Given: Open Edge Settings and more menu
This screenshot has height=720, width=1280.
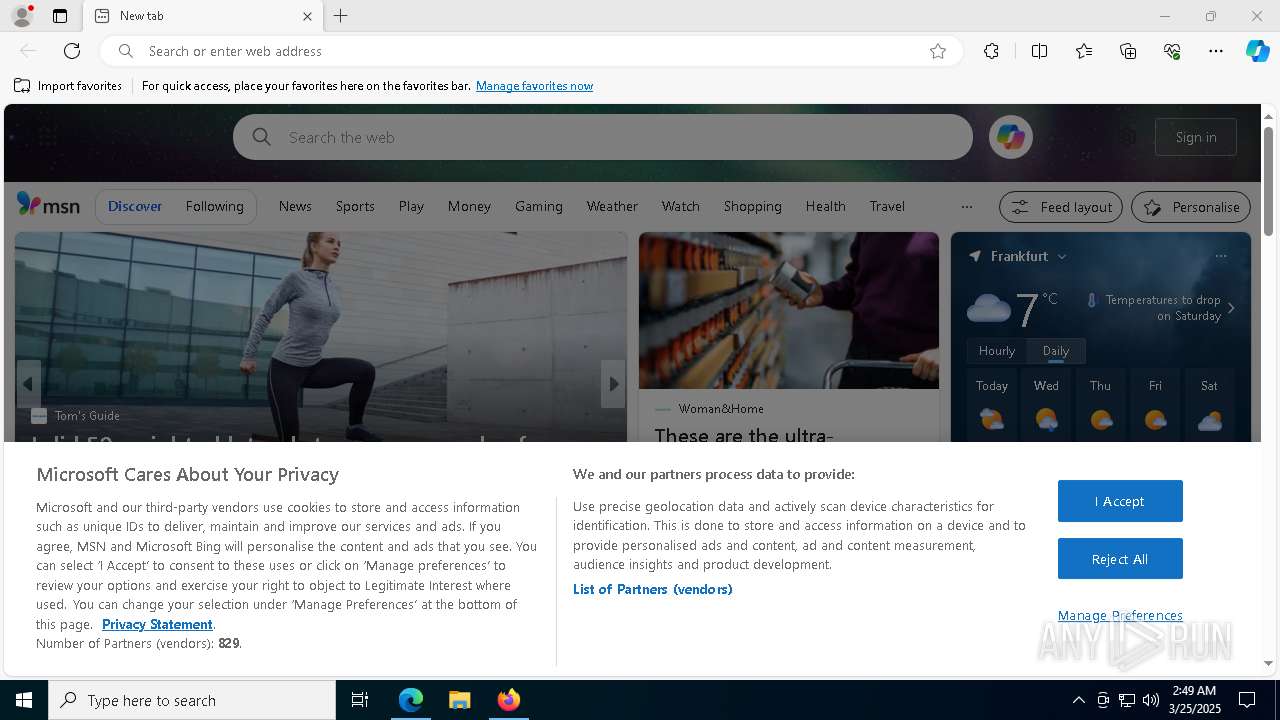Looking at the screenshot, I should tap(1216, 51).
